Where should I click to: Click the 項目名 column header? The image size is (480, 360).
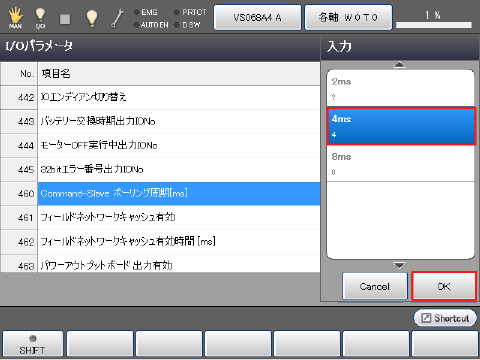(179, 73)
